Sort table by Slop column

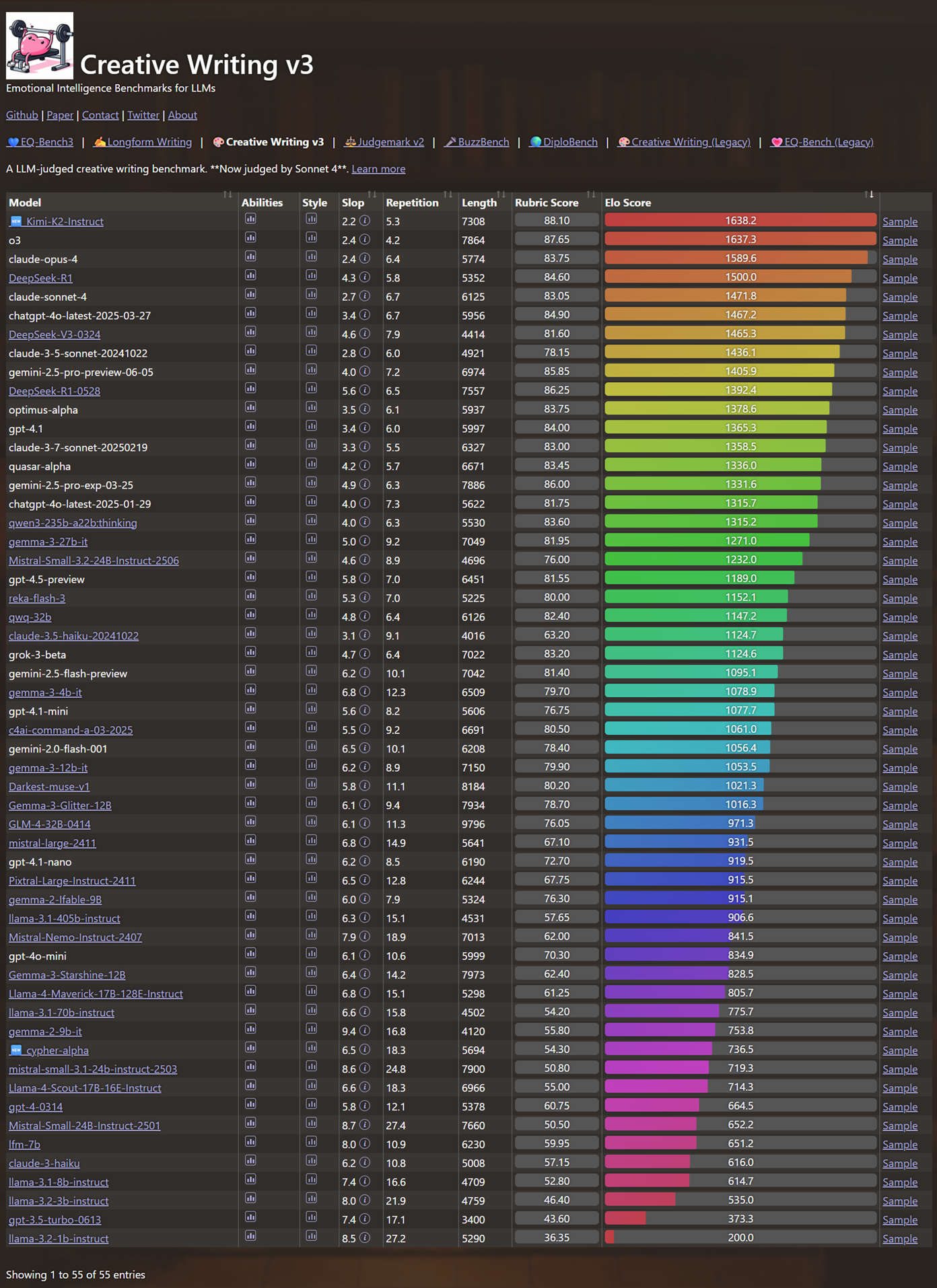click(x=360, y=202)
